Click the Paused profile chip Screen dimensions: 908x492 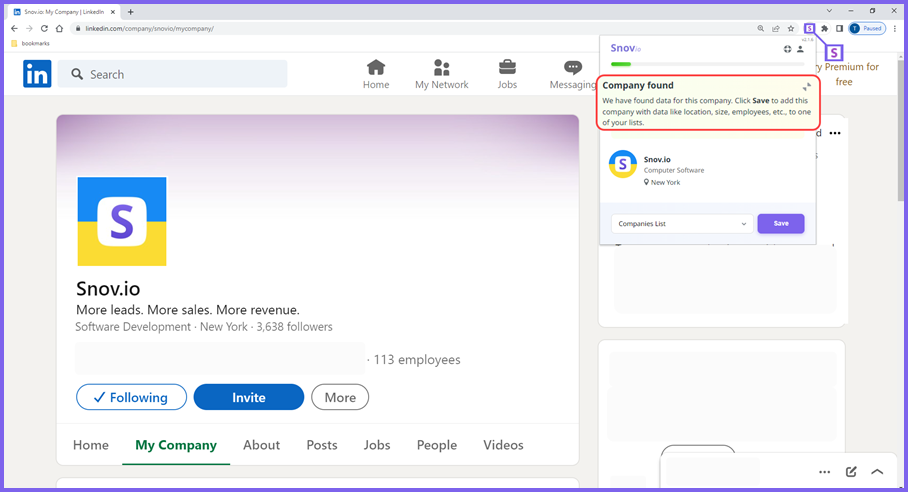click(x=867, y=28)
